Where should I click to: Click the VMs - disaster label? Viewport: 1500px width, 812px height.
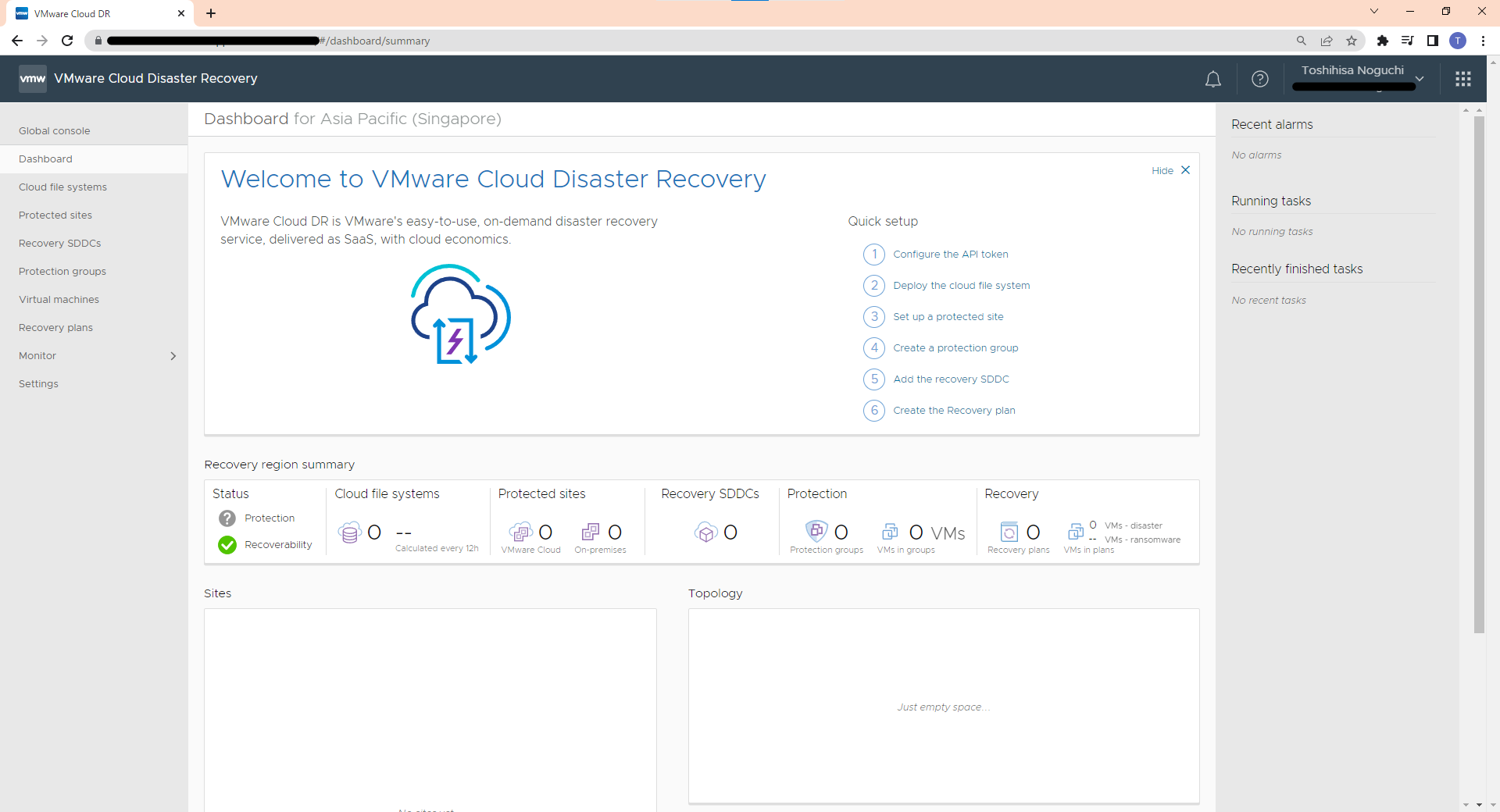(1134, 526)
